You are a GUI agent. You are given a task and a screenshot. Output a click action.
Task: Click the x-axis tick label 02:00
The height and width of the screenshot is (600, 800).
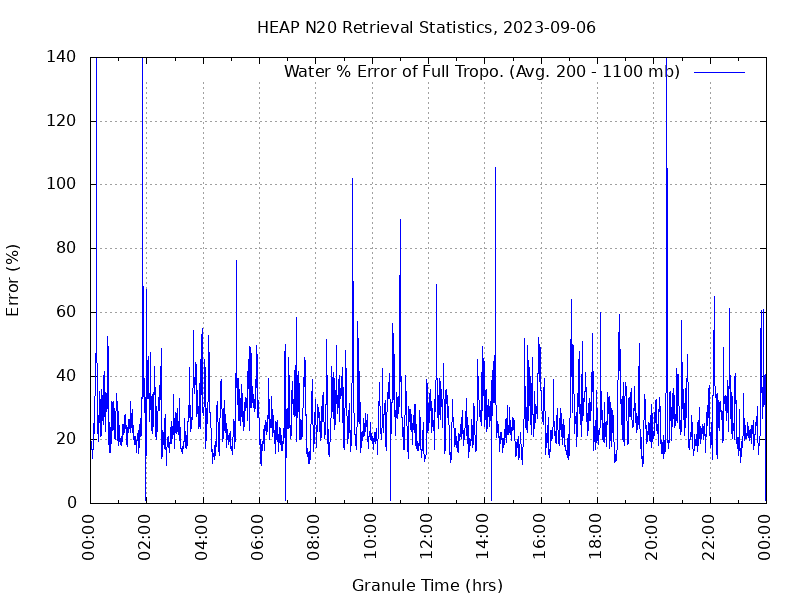click(x=145, y=537)
